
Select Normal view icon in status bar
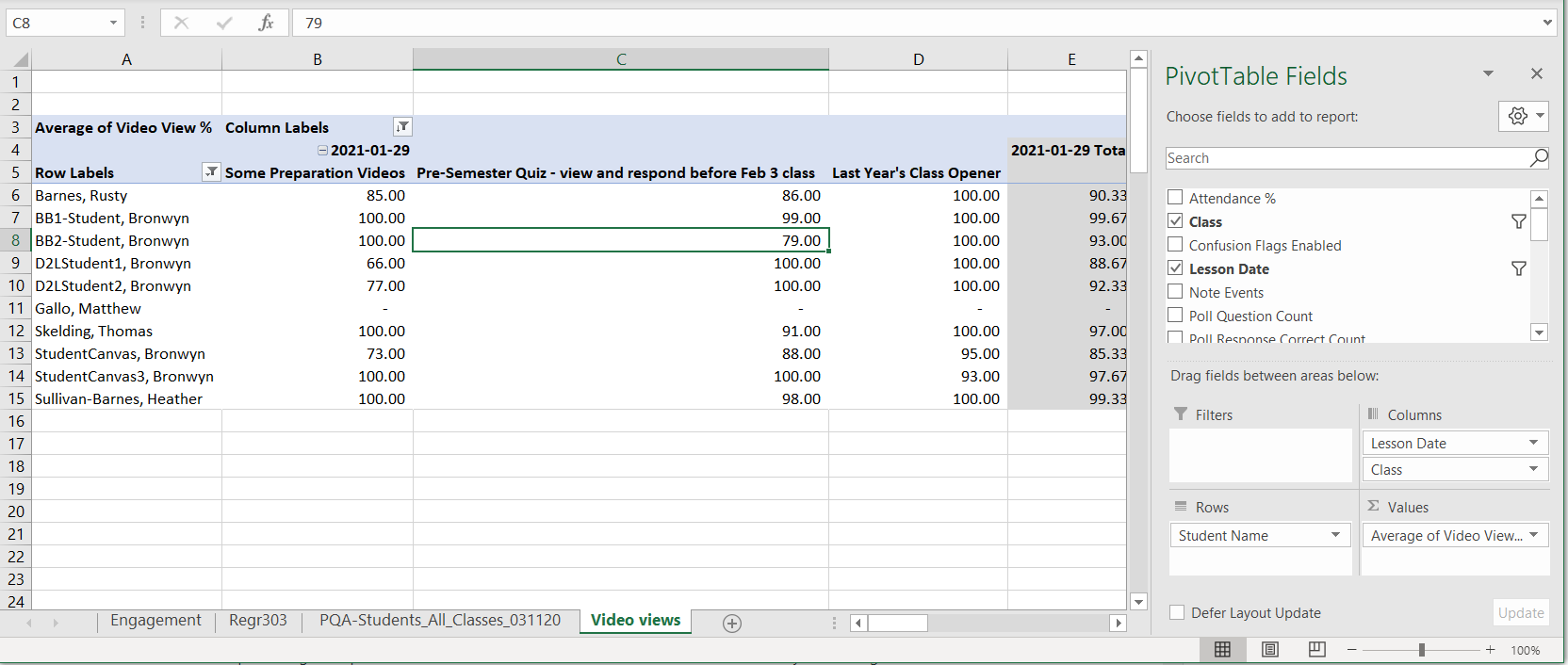click(x=1222, y=650)
